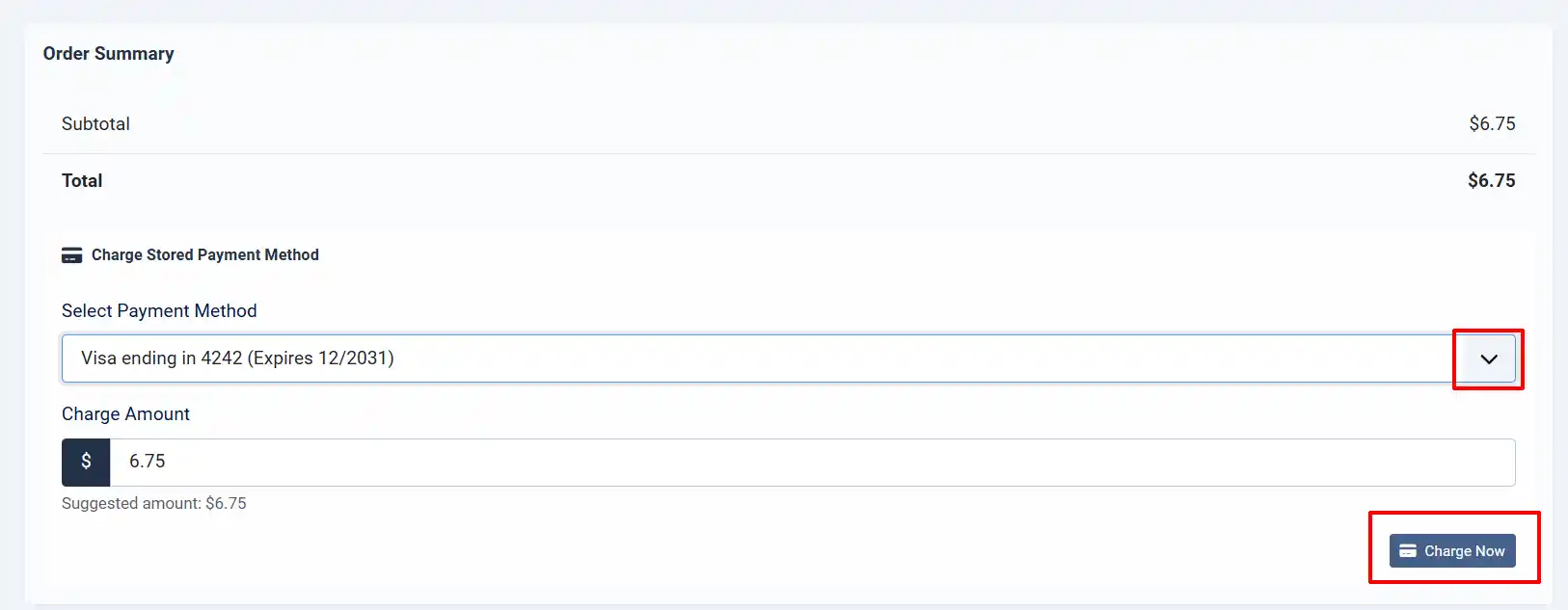Click the Charge Now label text
This screenshot has height=610, width=1568.
point(1464,551)
